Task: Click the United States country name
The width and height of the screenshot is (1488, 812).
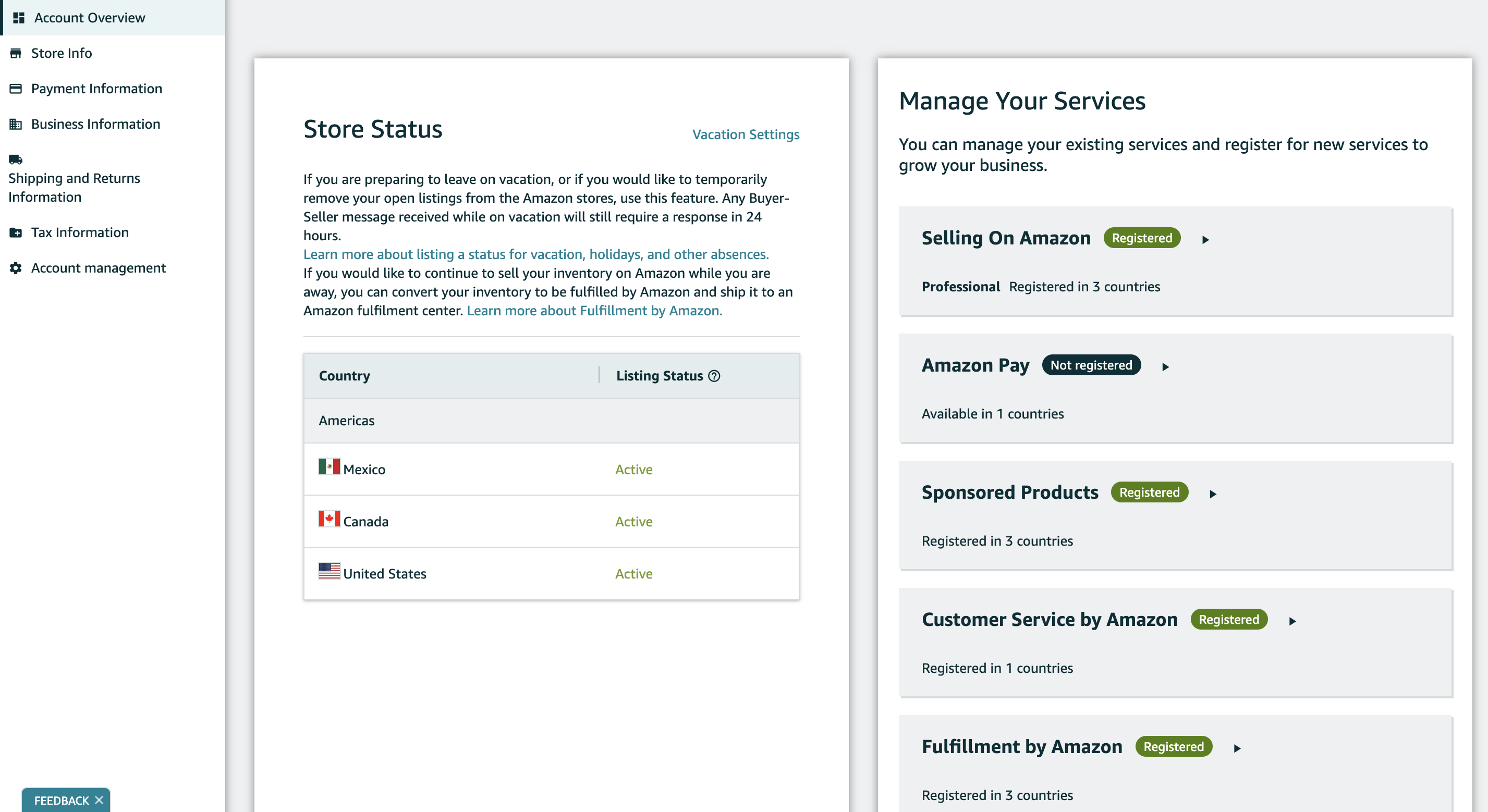Action: [385, 573]
